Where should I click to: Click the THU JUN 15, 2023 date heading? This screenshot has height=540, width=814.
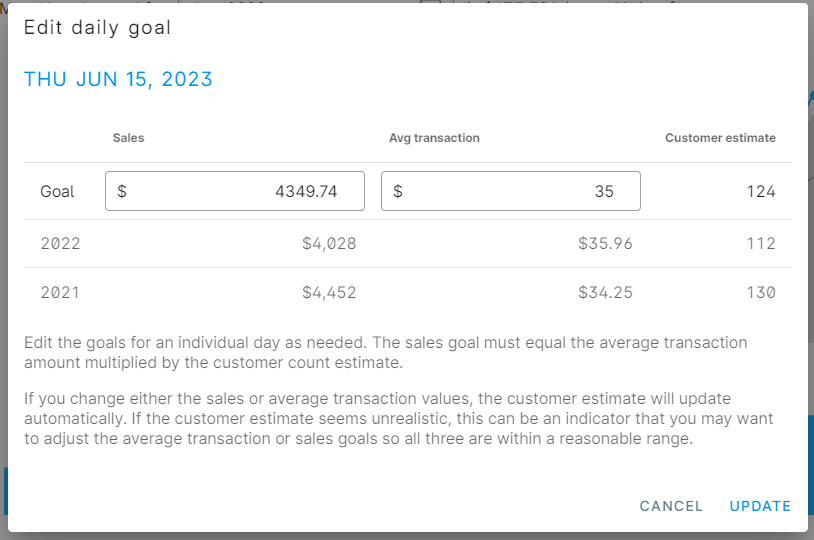coord(119,80)
